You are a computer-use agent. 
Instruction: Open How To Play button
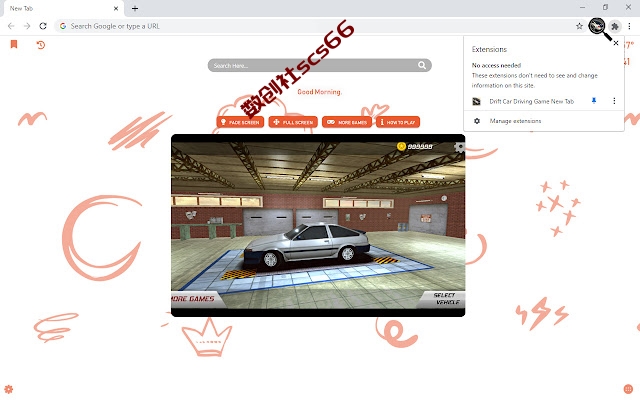(x=398, y=122)
